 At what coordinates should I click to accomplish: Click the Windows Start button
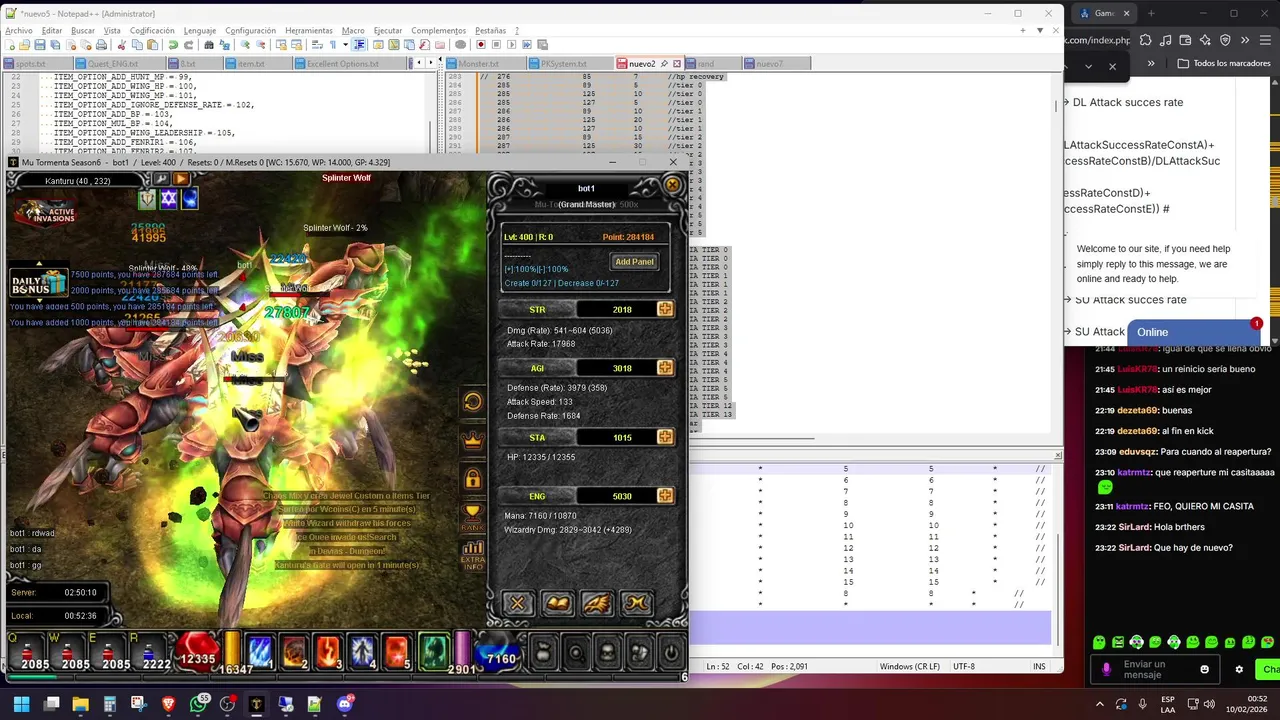point(21,704)
